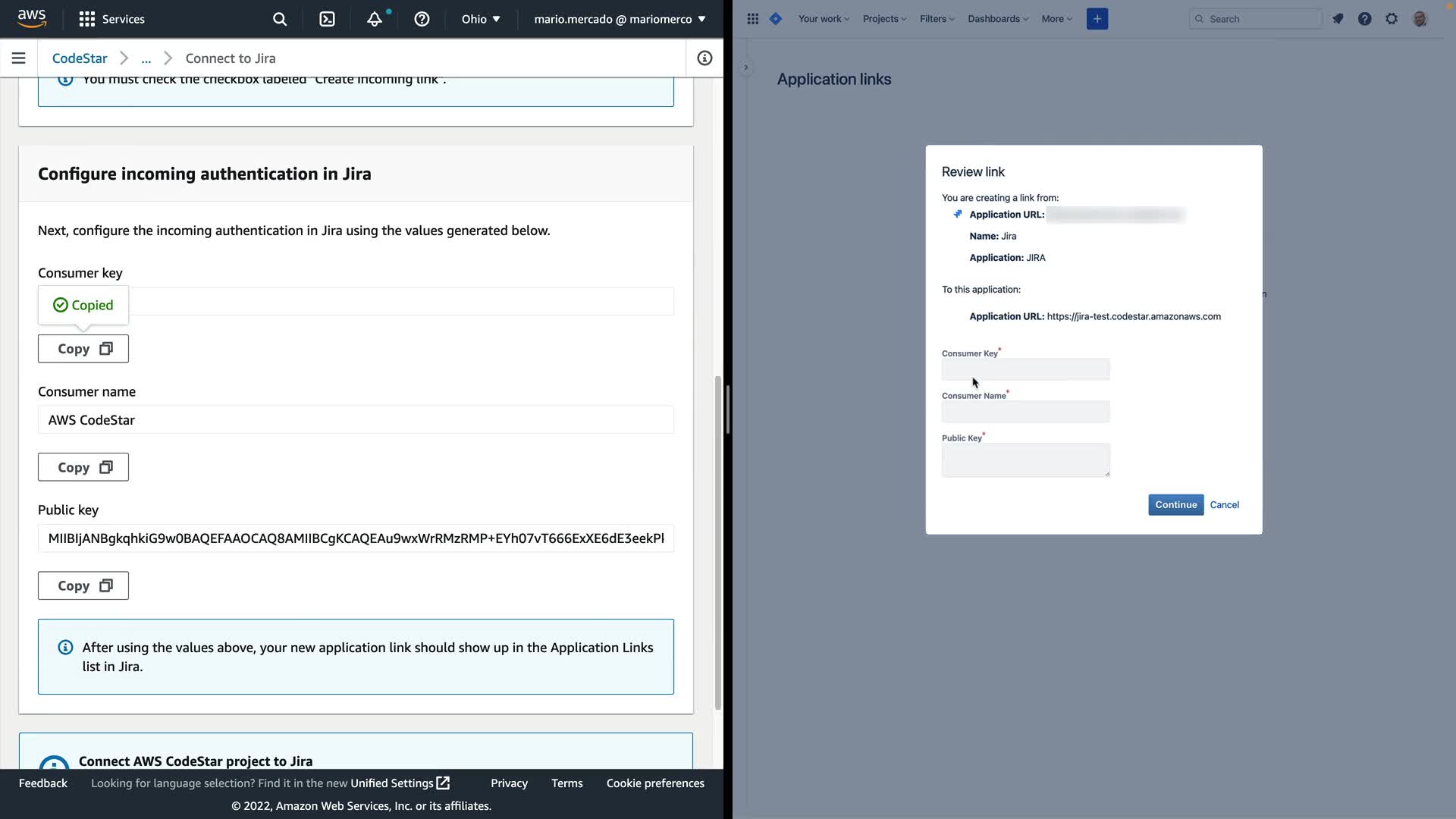
Task: Expand Jira Projects menu
Action: pos(884,19)
